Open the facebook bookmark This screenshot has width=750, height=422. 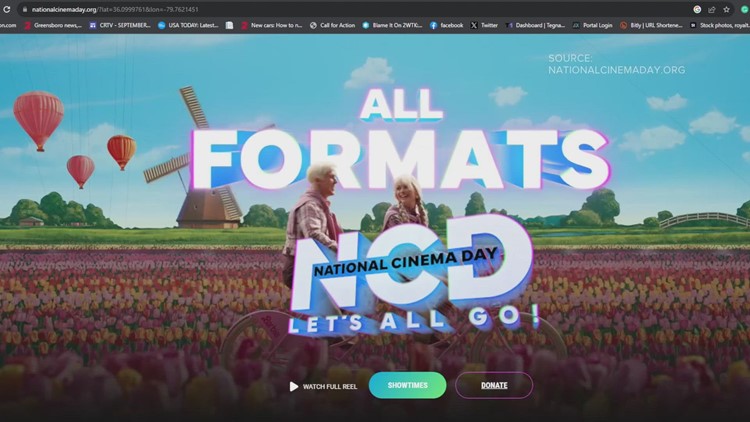tap(447, 25)
